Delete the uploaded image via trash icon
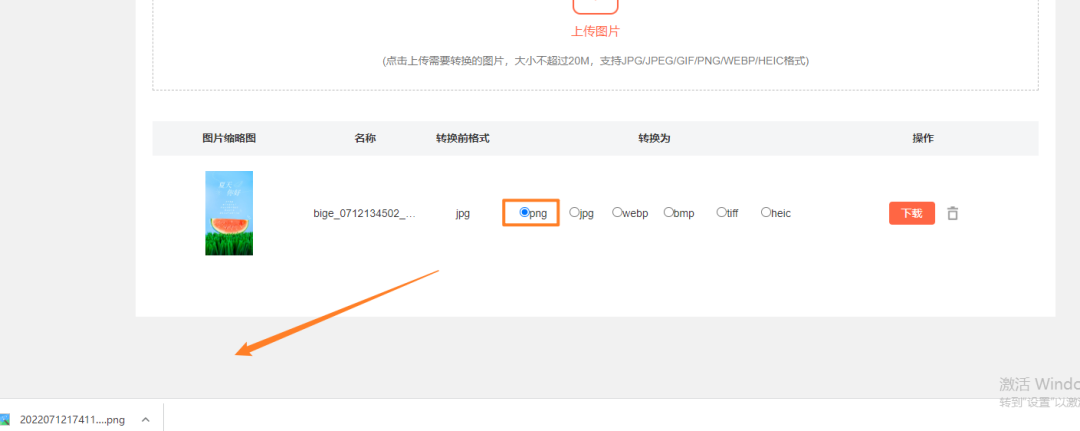The height and width of the screenshot is (431, 1080). 953,213
